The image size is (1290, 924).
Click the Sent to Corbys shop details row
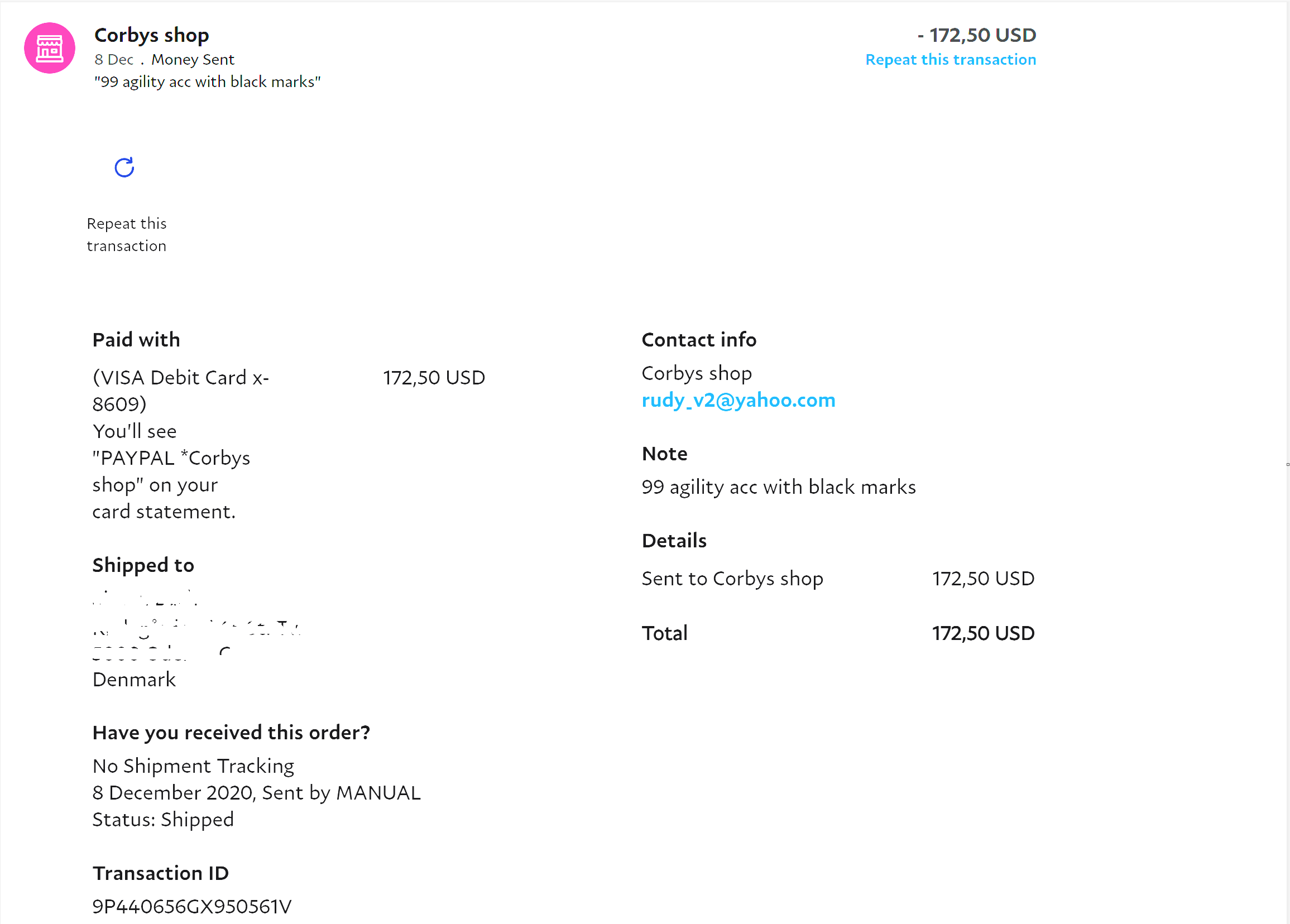(x=732, y=579)
